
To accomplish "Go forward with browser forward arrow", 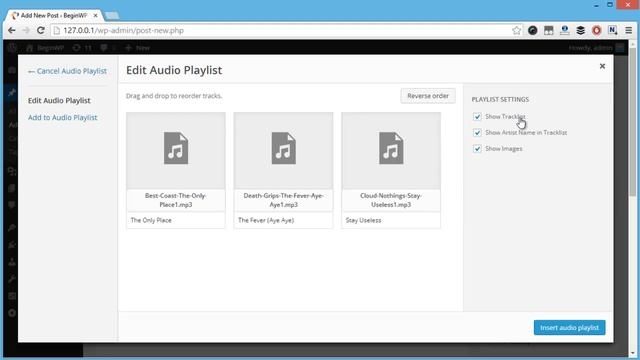I will [26, 31].
